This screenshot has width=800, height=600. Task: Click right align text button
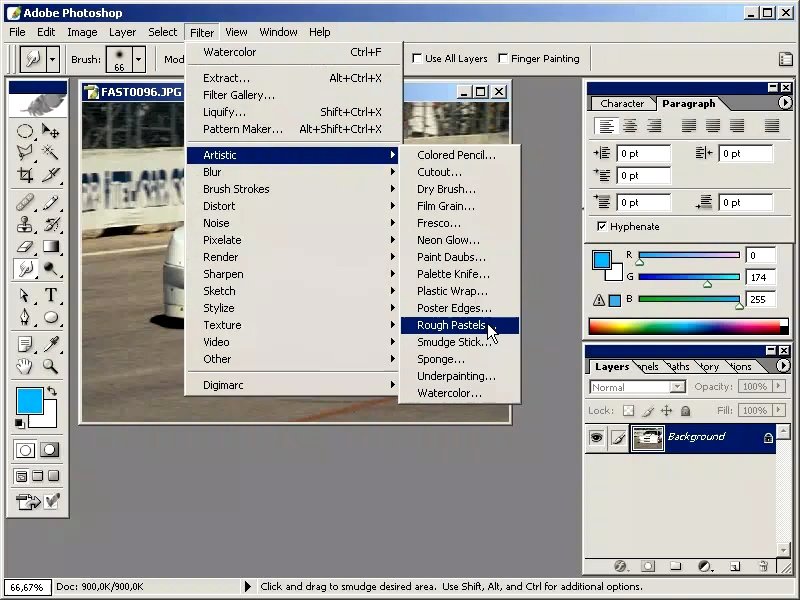coord(654,126)
